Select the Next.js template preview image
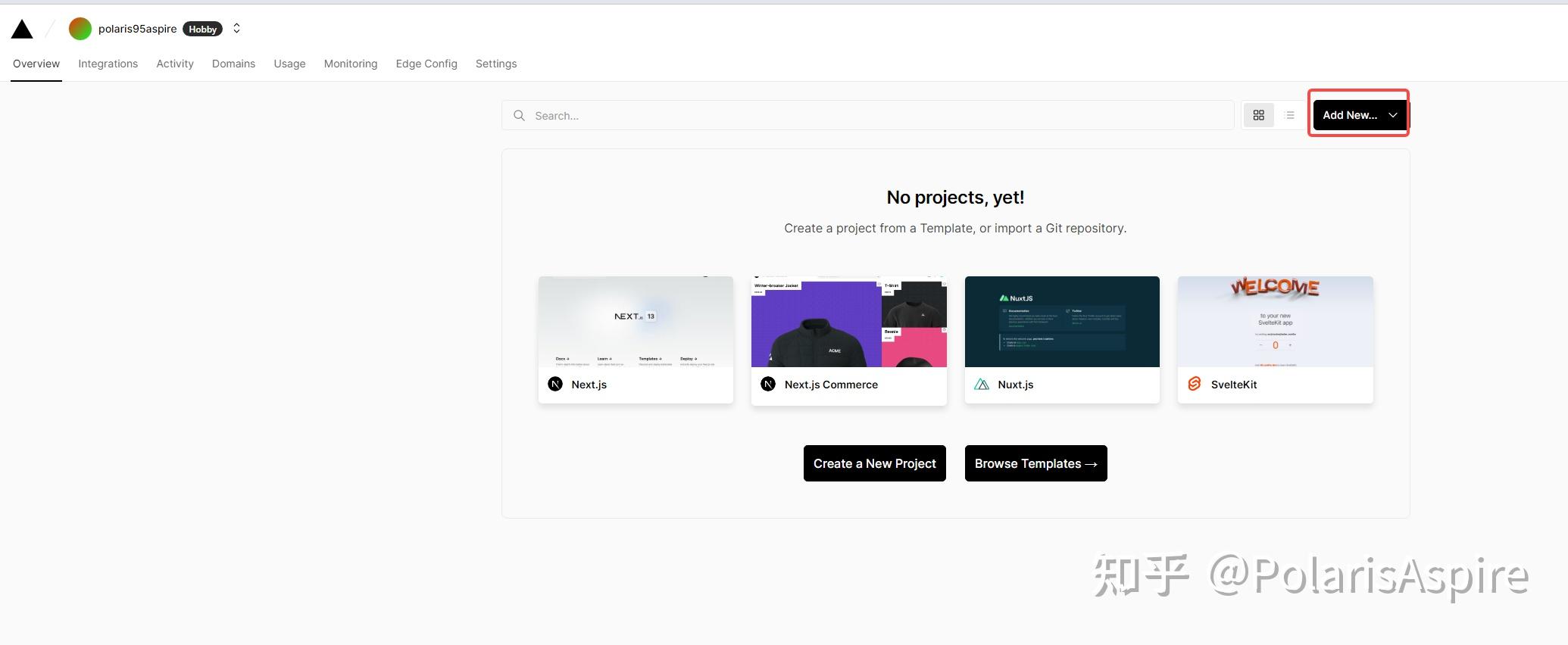 (636, 322)
